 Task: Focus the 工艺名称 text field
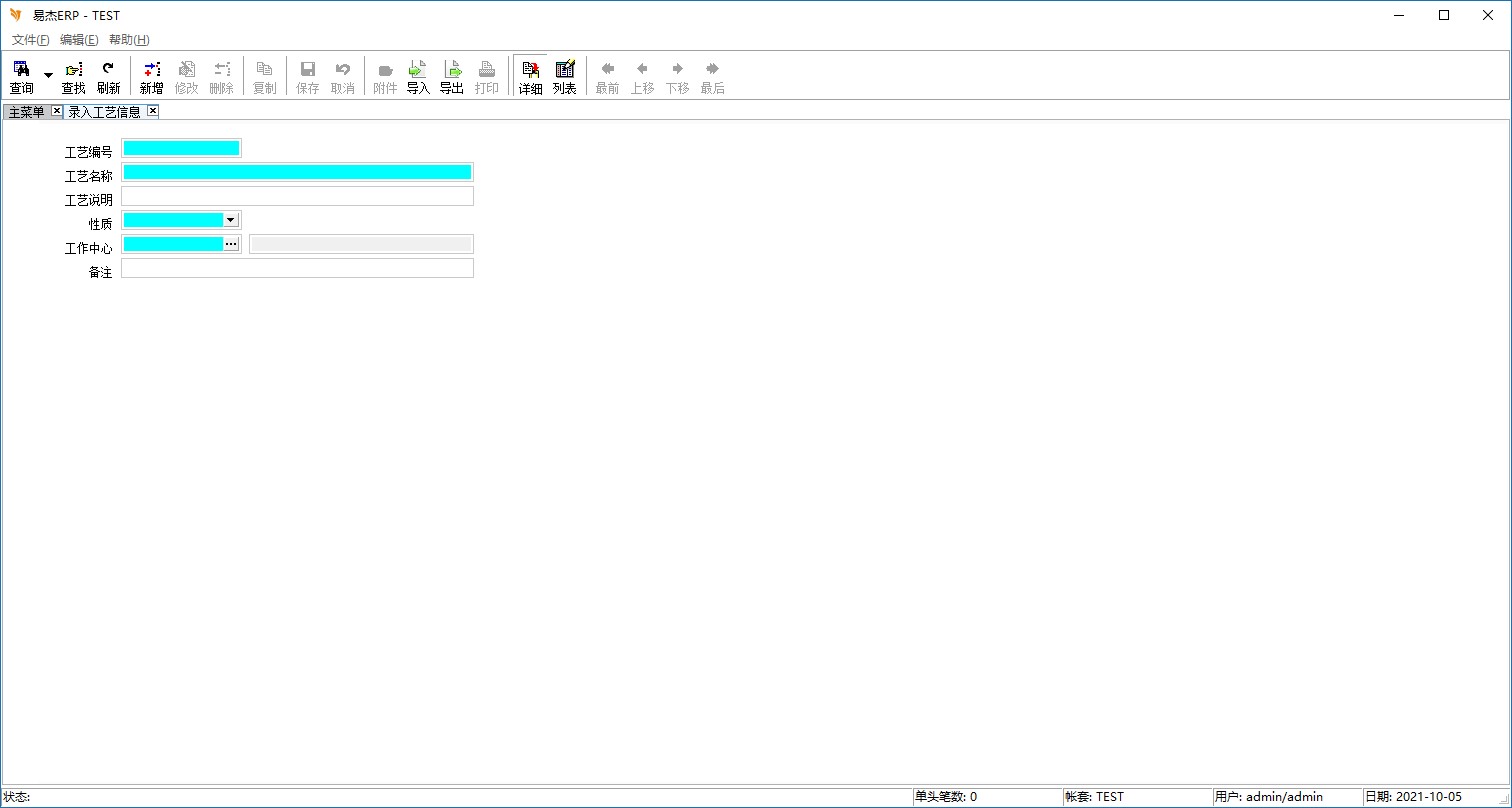(297, 172)
